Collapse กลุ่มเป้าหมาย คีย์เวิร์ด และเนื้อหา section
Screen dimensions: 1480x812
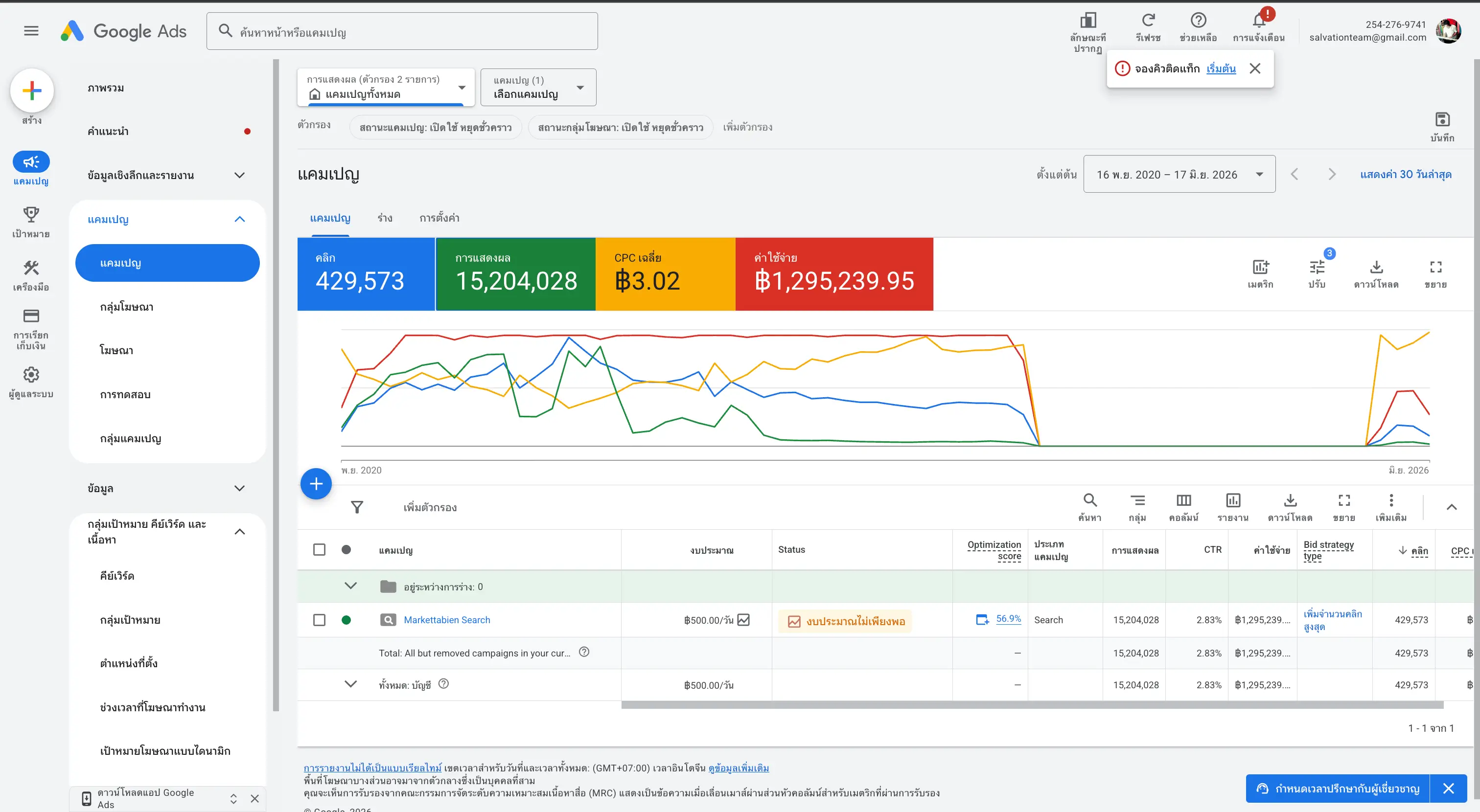click(240, 532)
